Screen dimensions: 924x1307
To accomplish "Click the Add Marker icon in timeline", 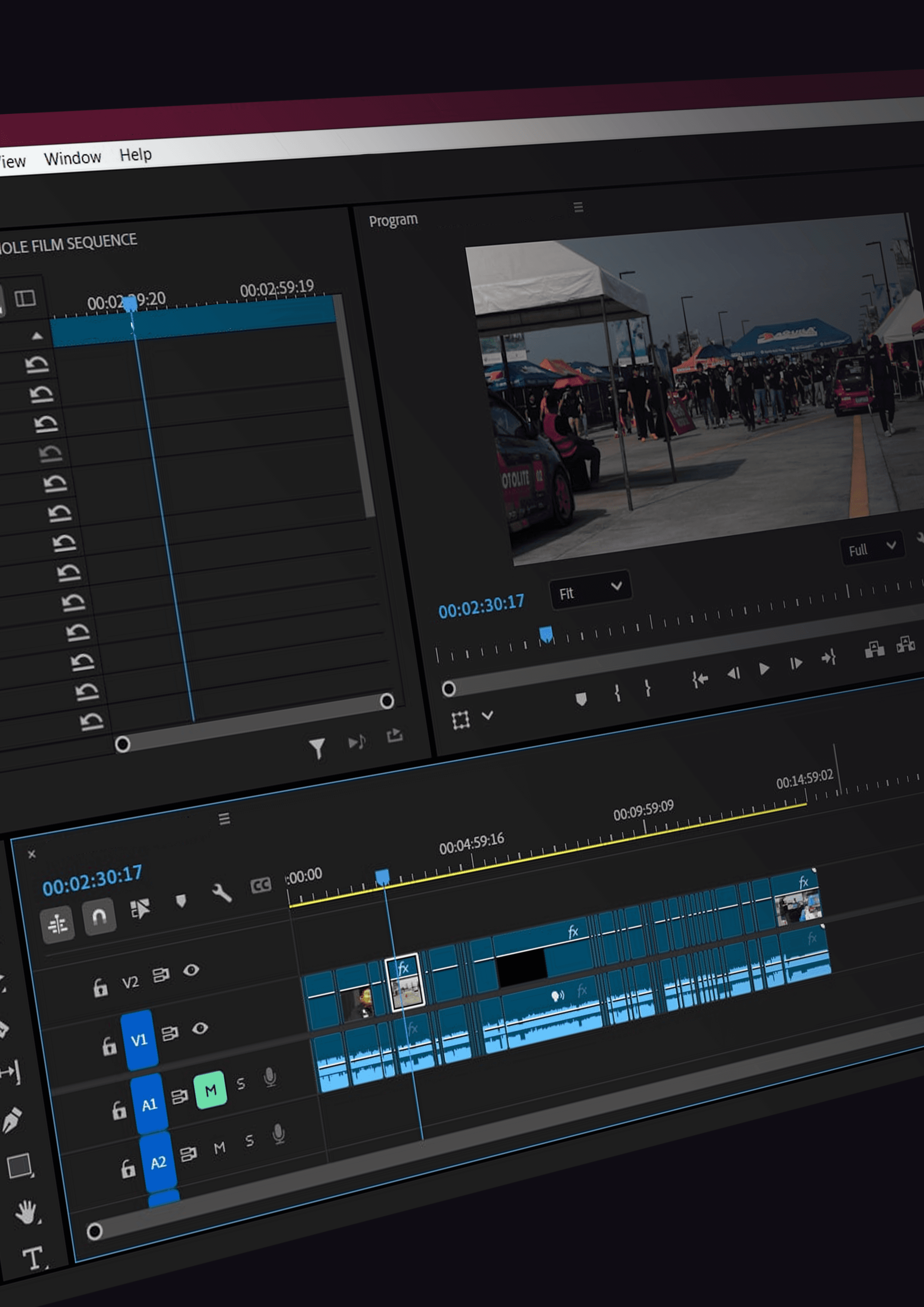I will tap(181, 901).
